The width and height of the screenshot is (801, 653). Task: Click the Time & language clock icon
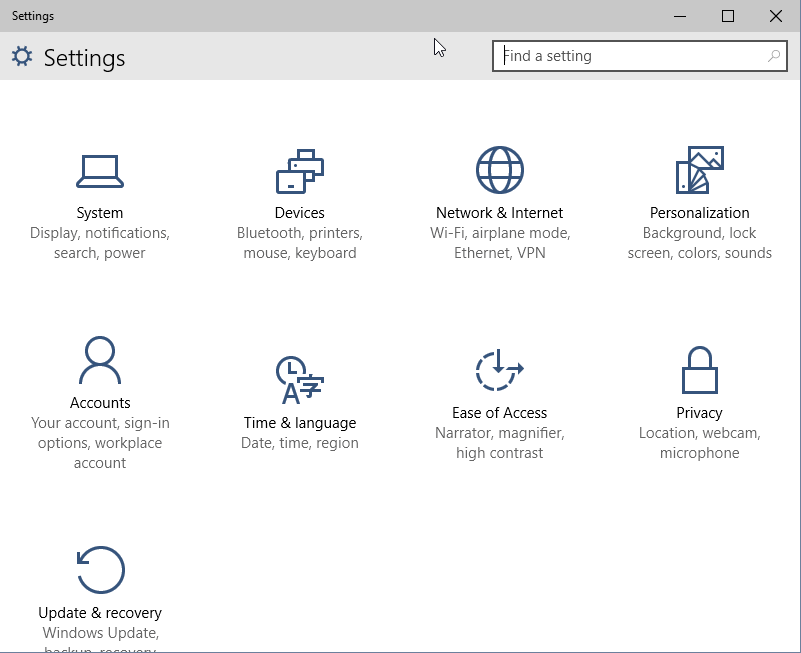pyautogui.click(x=300, y=380)
